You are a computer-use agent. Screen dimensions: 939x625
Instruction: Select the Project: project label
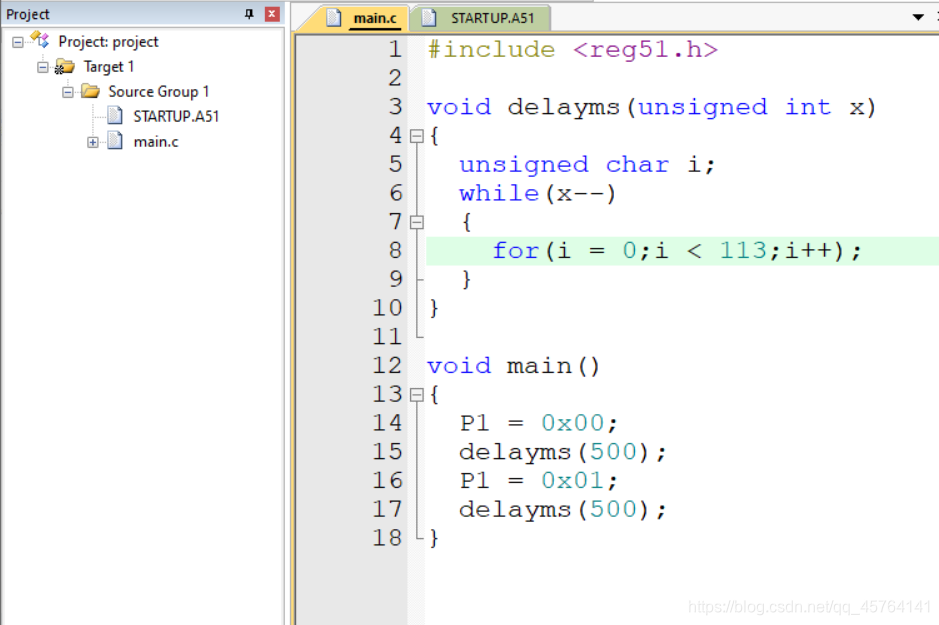[108, 42]
